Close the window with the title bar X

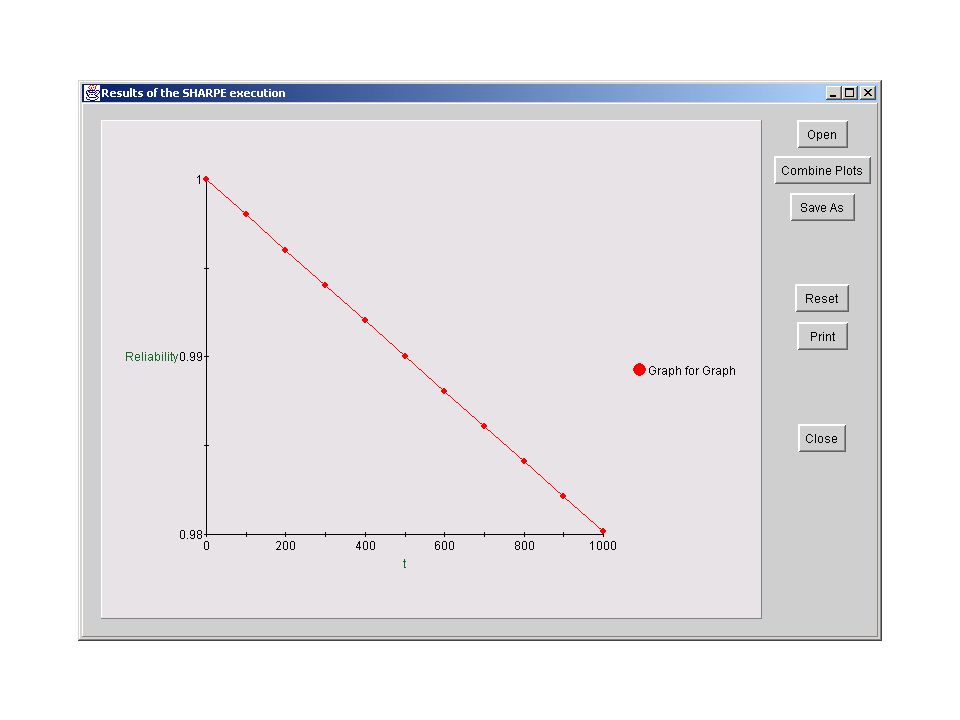click(x=868, y=93)
